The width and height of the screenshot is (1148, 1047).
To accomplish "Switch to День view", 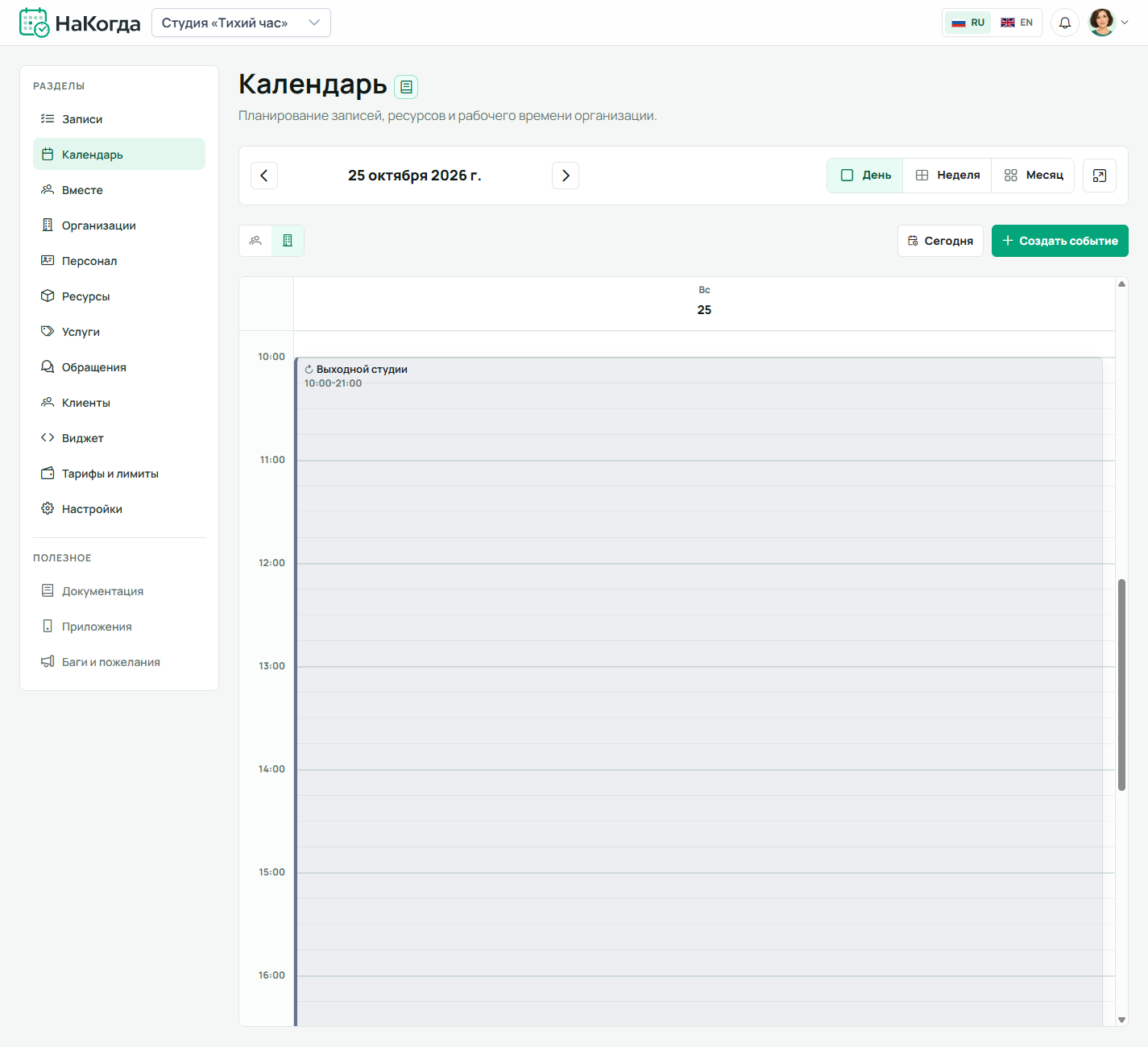I will tap(865, 176).
